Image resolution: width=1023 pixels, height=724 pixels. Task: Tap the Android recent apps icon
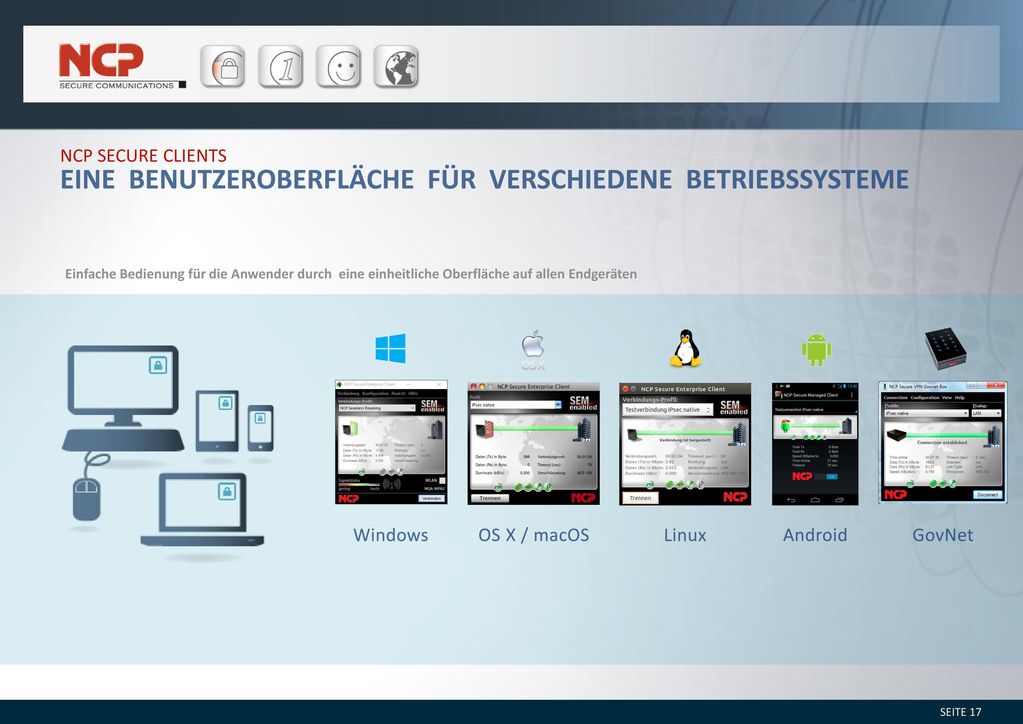[839, 500]
